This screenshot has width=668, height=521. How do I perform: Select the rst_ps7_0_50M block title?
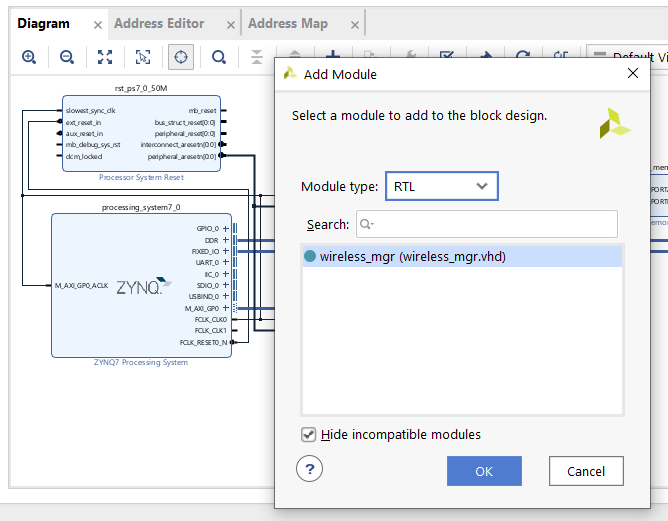click(x=141, y=88)
